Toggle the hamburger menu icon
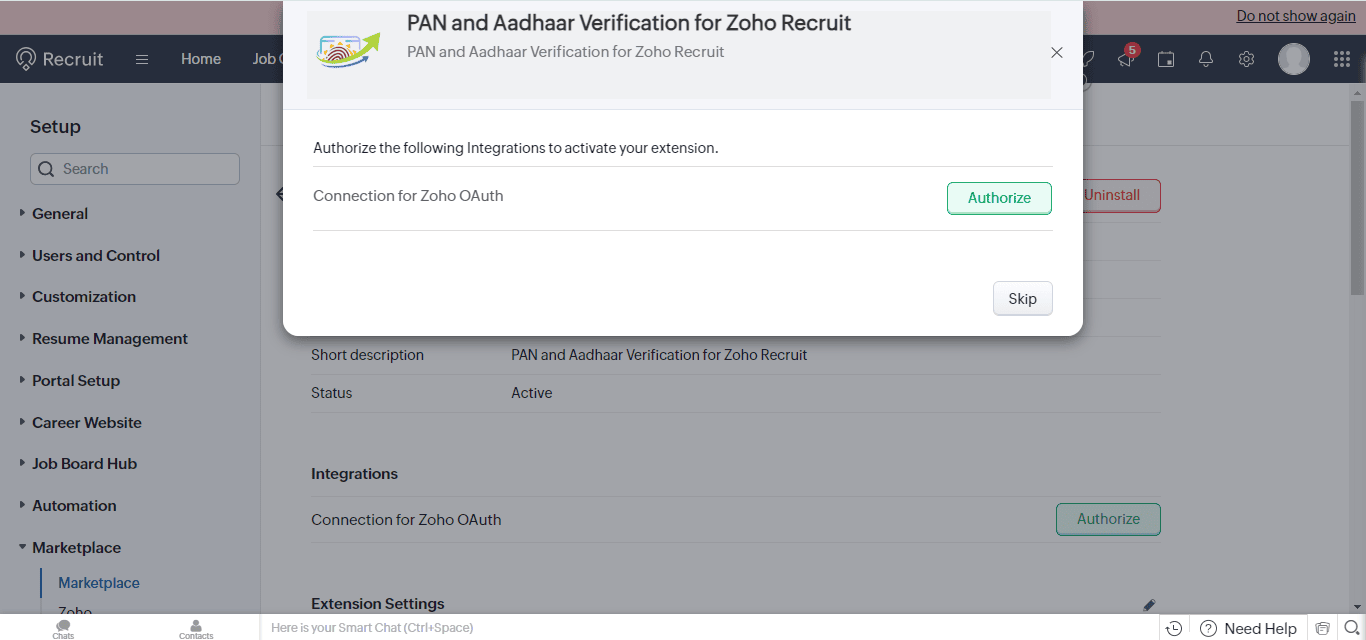The height and width of the screenshot is (640, 1366). (x=142, y=59)
